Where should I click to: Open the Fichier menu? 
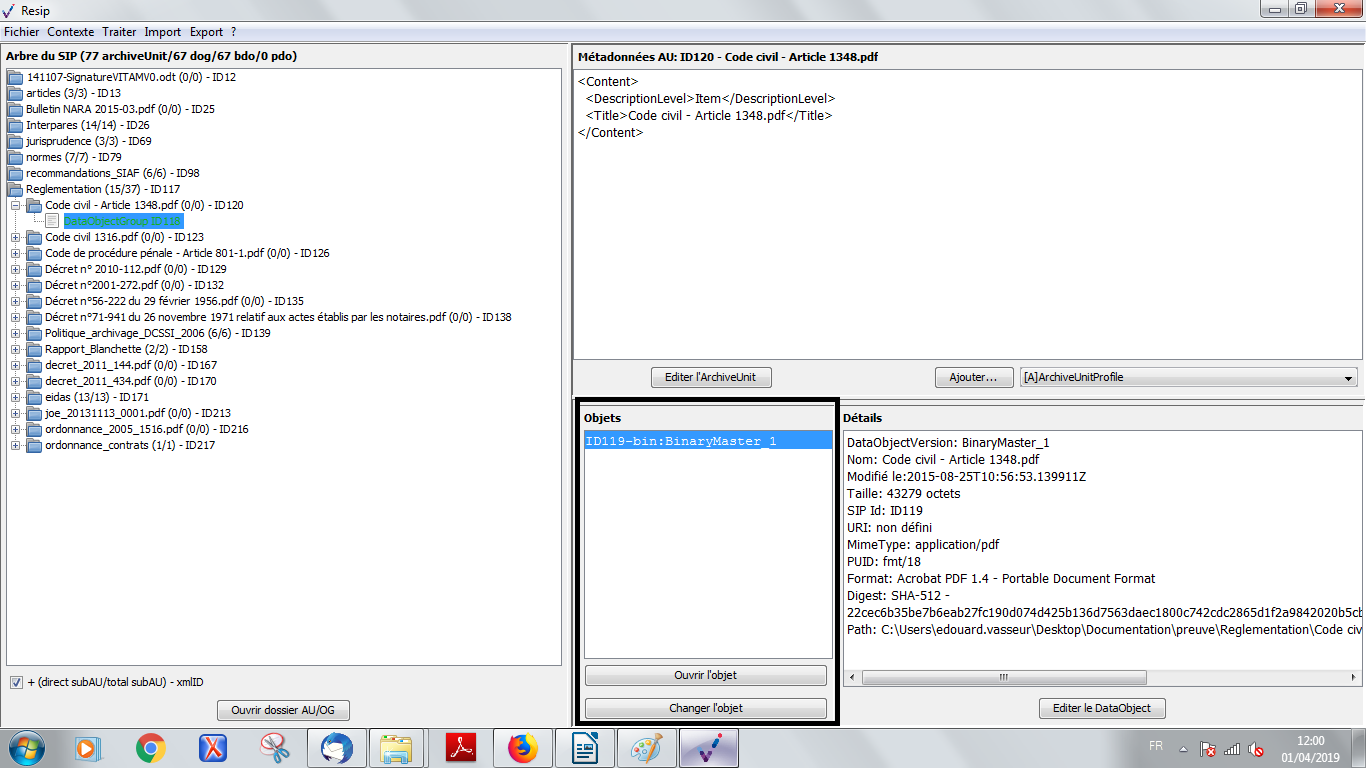coord(22,32)
